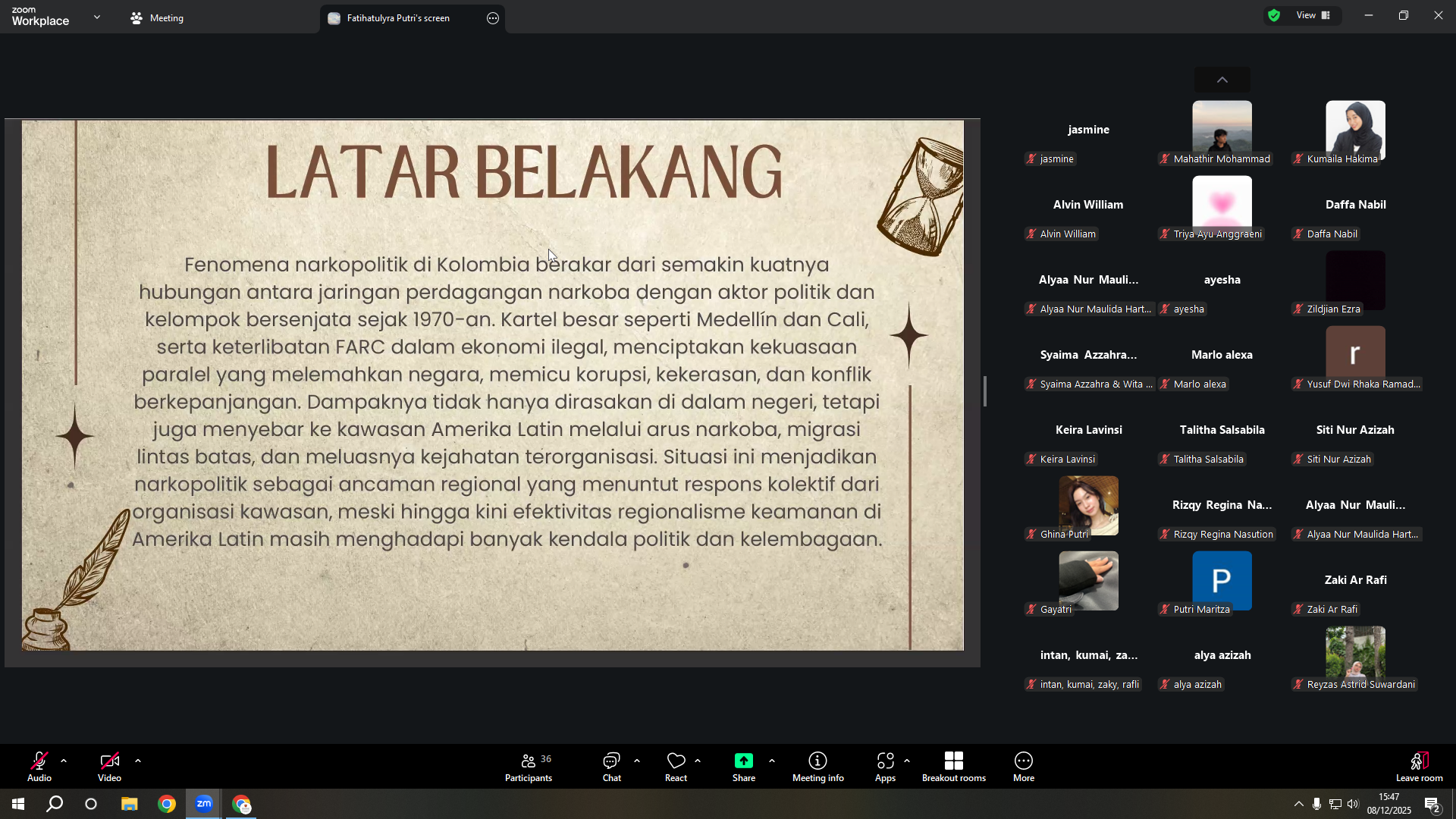Open Zoom Workplace dropdown arrow

97,16
